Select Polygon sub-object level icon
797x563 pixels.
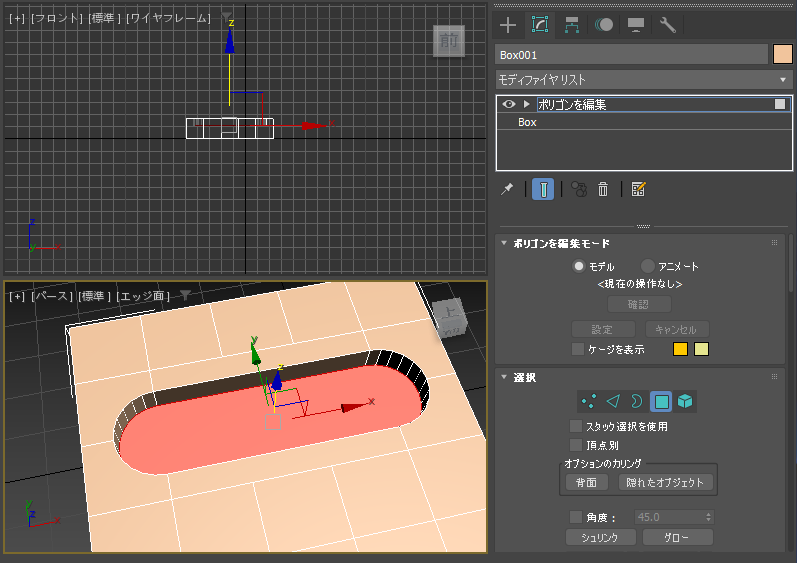661,401
